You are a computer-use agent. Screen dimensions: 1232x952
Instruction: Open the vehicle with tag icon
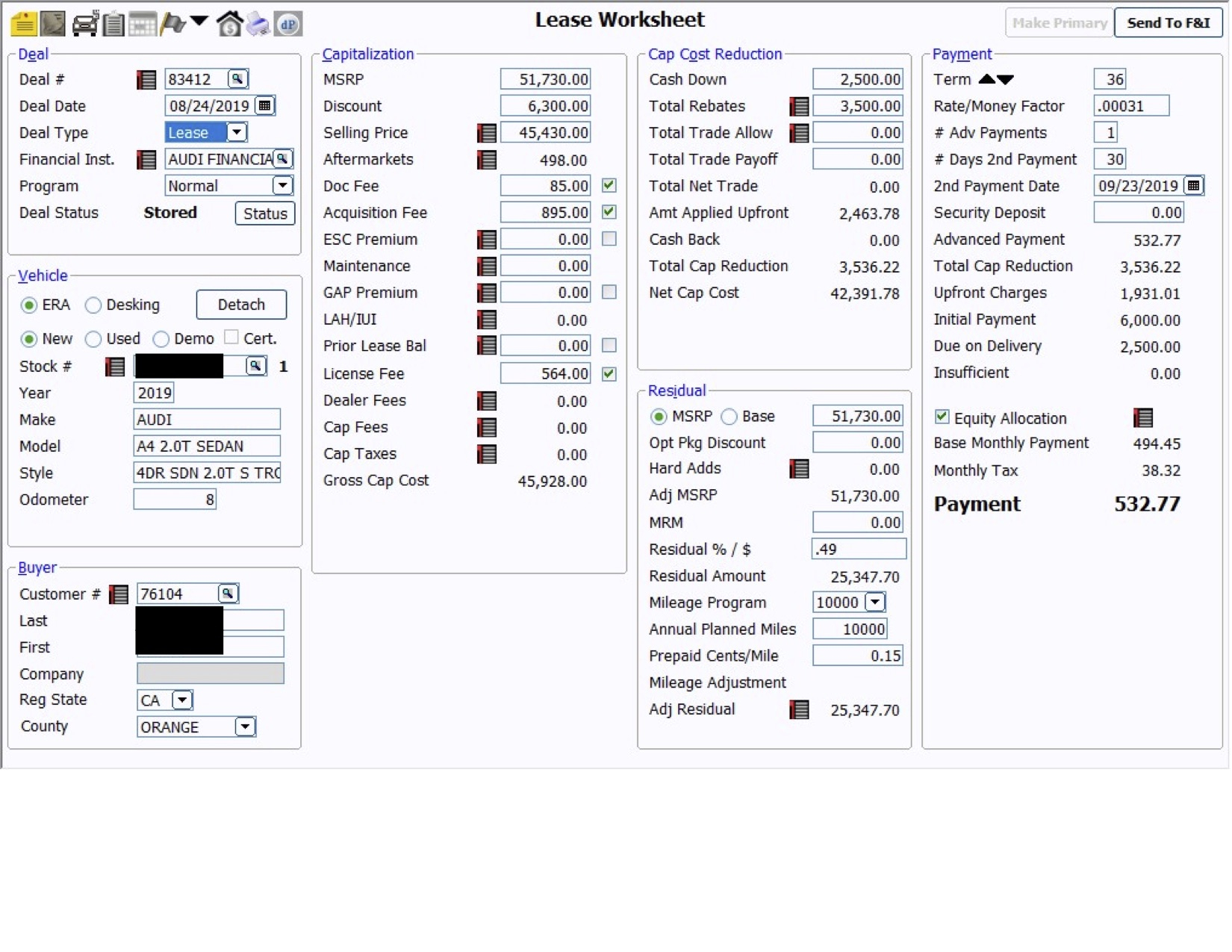[x=84, y=24]
